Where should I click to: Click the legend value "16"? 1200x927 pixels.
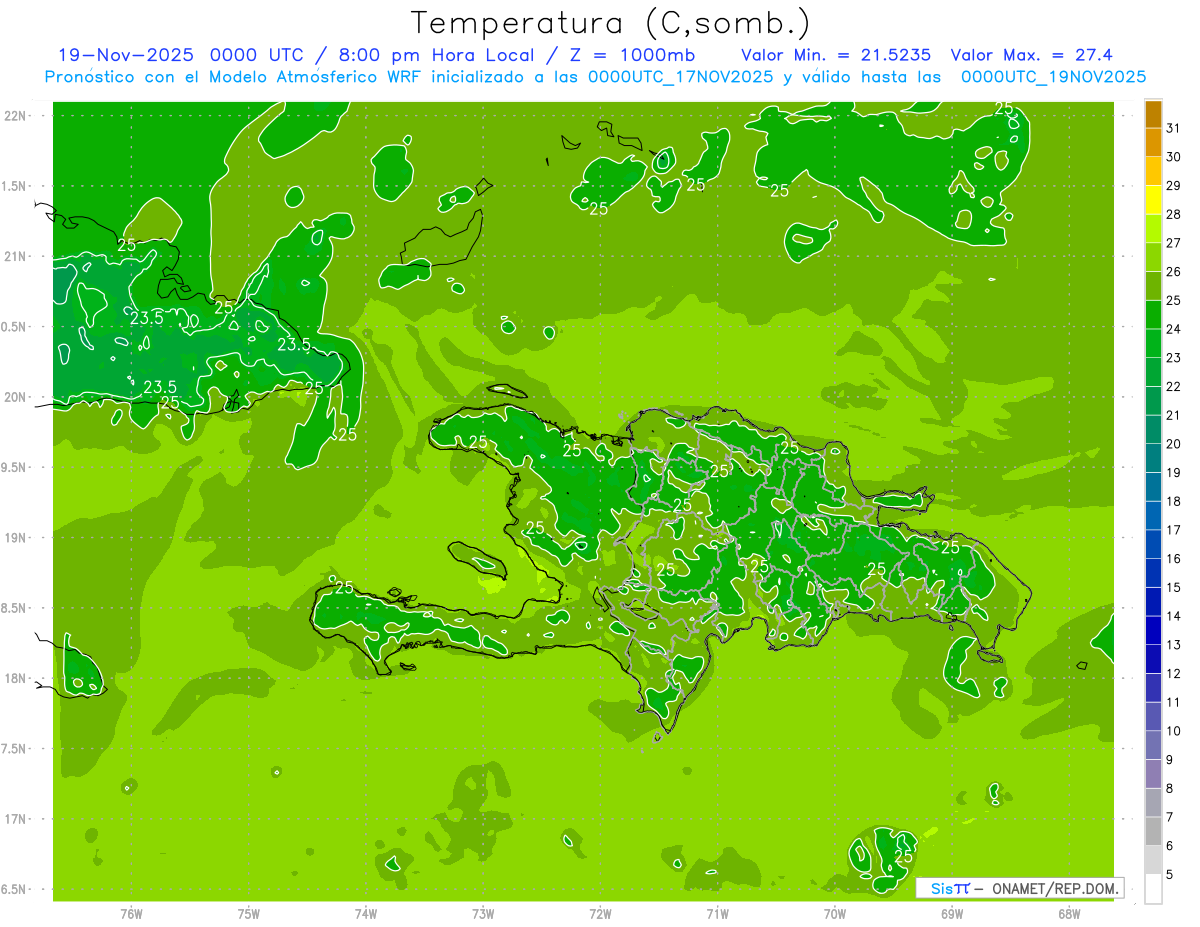1174,559
